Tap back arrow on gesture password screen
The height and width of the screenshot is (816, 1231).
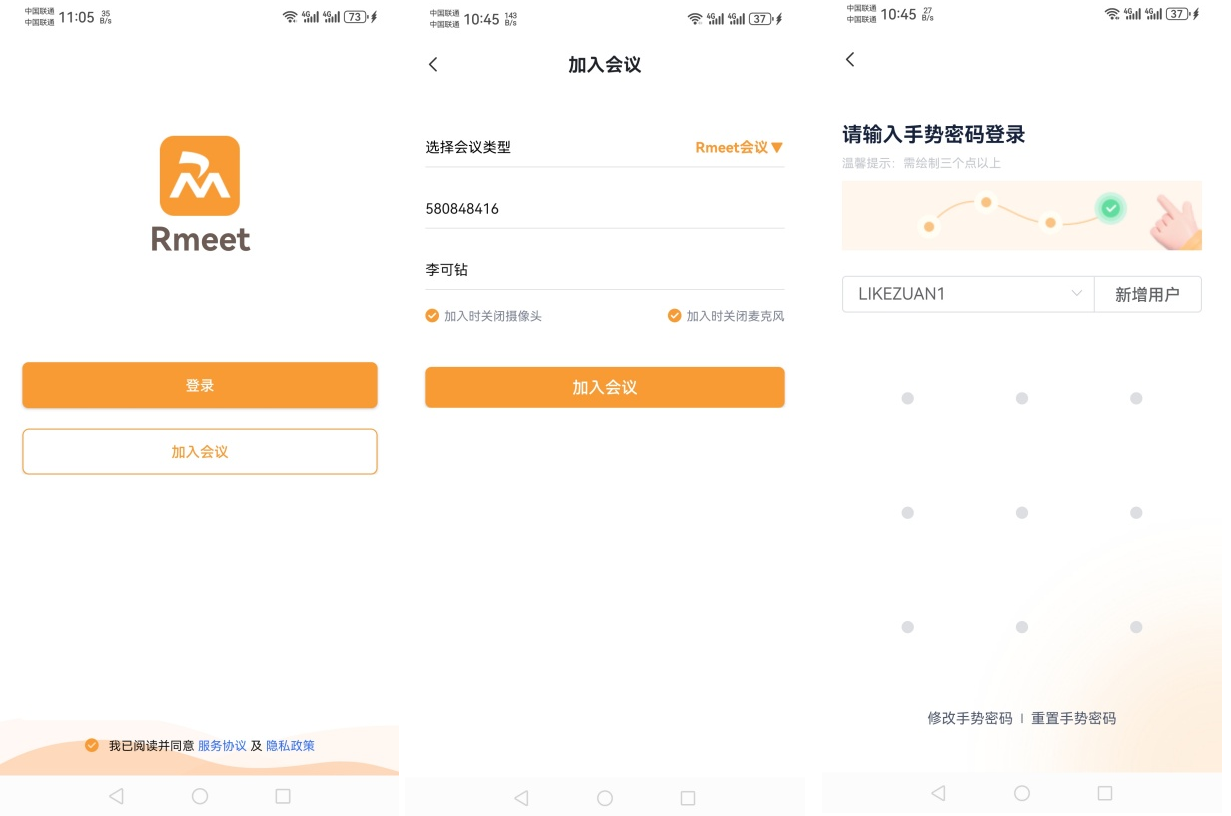point(850,60)
